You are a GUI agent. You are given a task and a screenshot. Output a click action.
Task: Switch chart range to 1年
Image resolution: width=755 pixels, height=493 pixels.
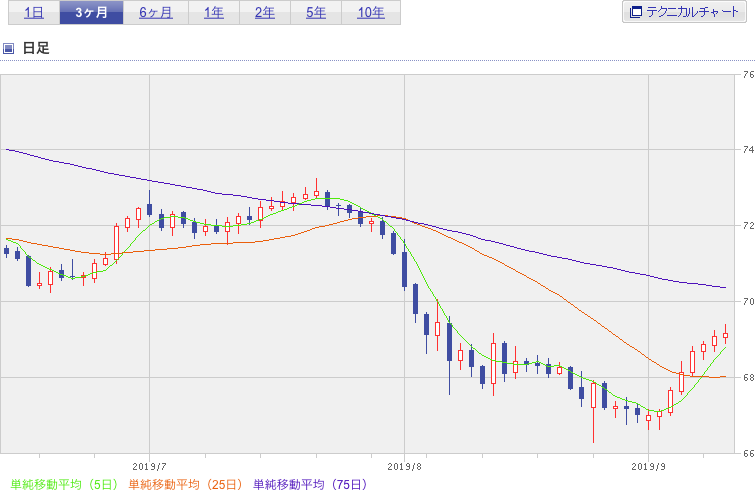point(214,13)
